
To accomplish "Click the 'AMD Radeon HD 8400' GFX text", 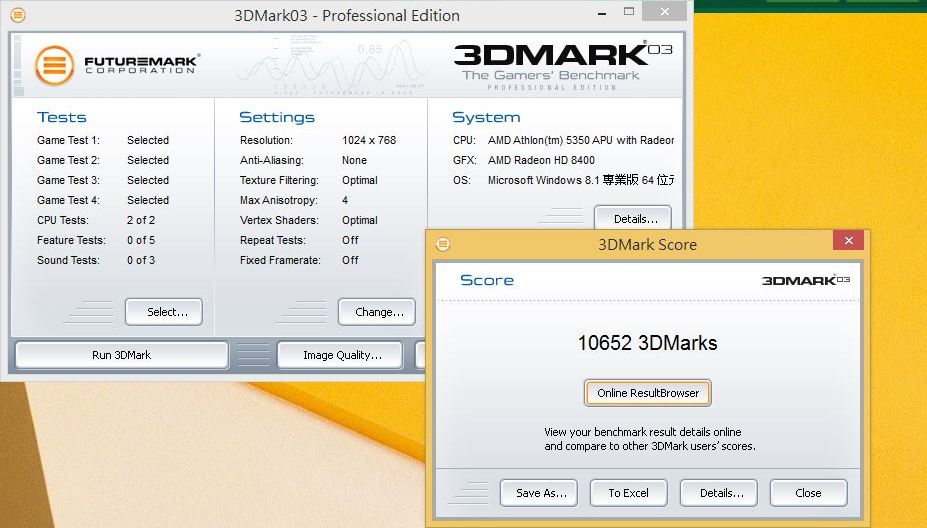I will point(541,160).
